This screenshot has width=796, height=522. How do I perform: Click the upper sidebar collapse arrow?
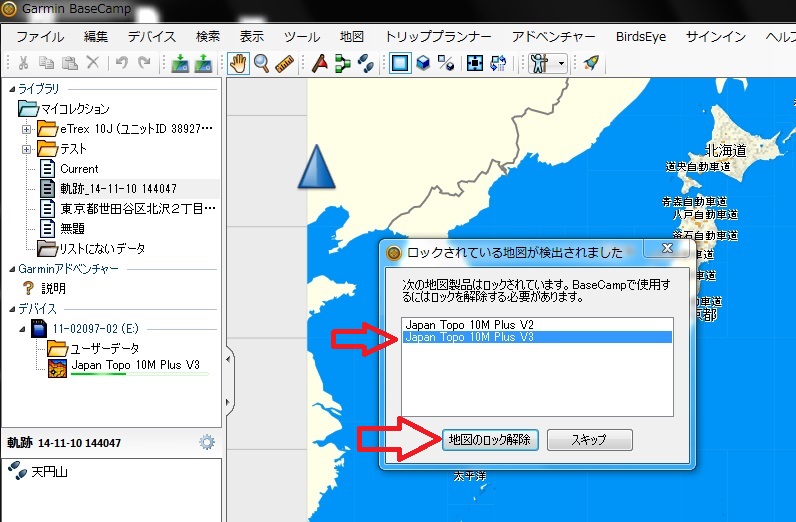pyautogui.click(x=228, y=359)
